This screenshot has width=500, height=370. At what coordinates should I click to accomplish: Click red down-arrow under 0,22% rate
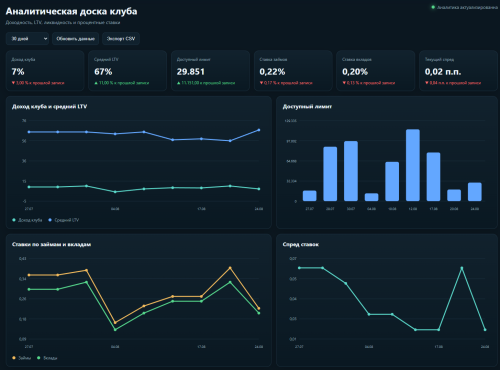tap(261, 83)
